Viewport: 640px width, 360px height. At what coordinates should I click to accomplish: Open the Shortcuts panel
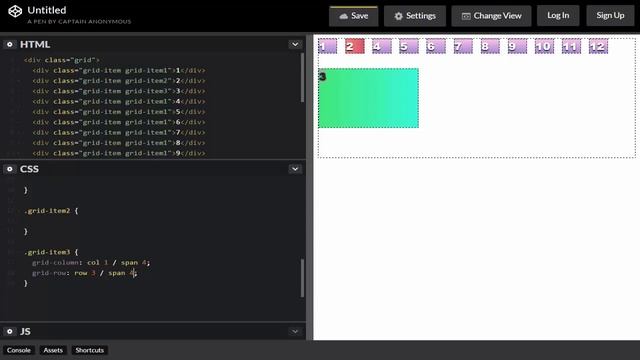click(89, 350)
